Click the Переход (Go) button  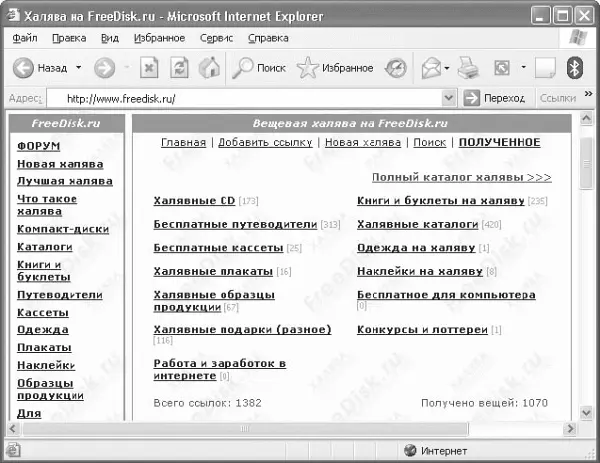pyautogui.click(x=494, y=99)
